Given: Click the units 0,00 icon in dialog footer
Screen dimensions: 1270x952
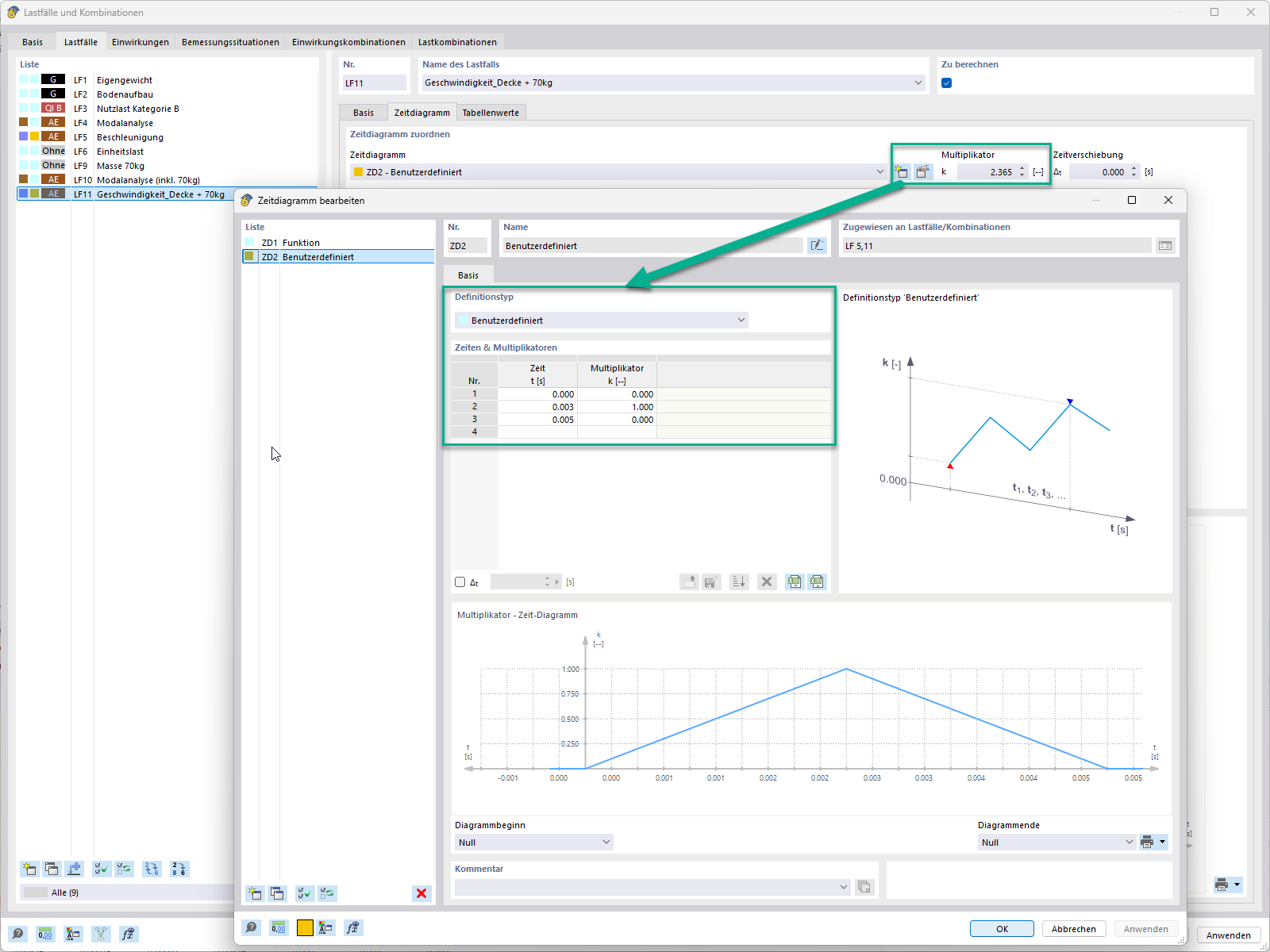Looking at the screenshot, I should click(x=279, y=927).
